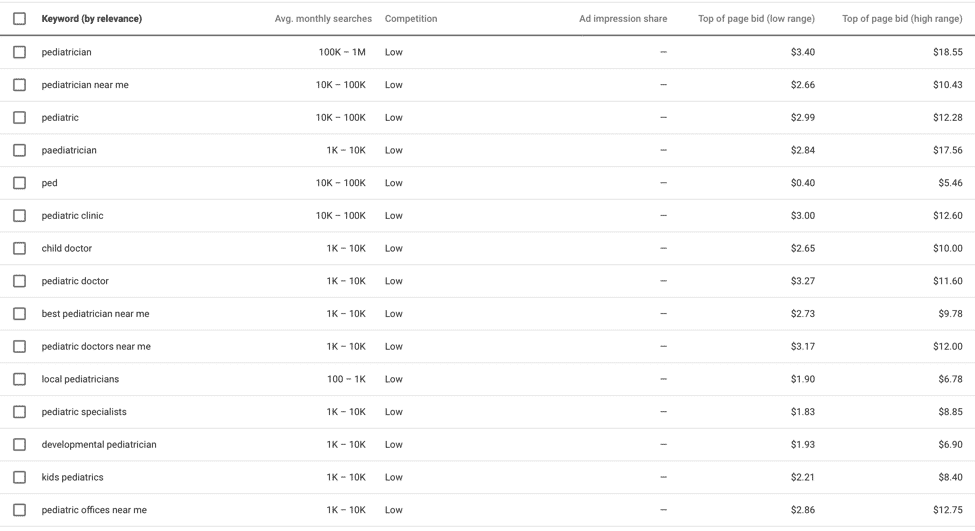Tick the select-all checkbox in header row
This screenshot has height=531, width=975.
19,19
